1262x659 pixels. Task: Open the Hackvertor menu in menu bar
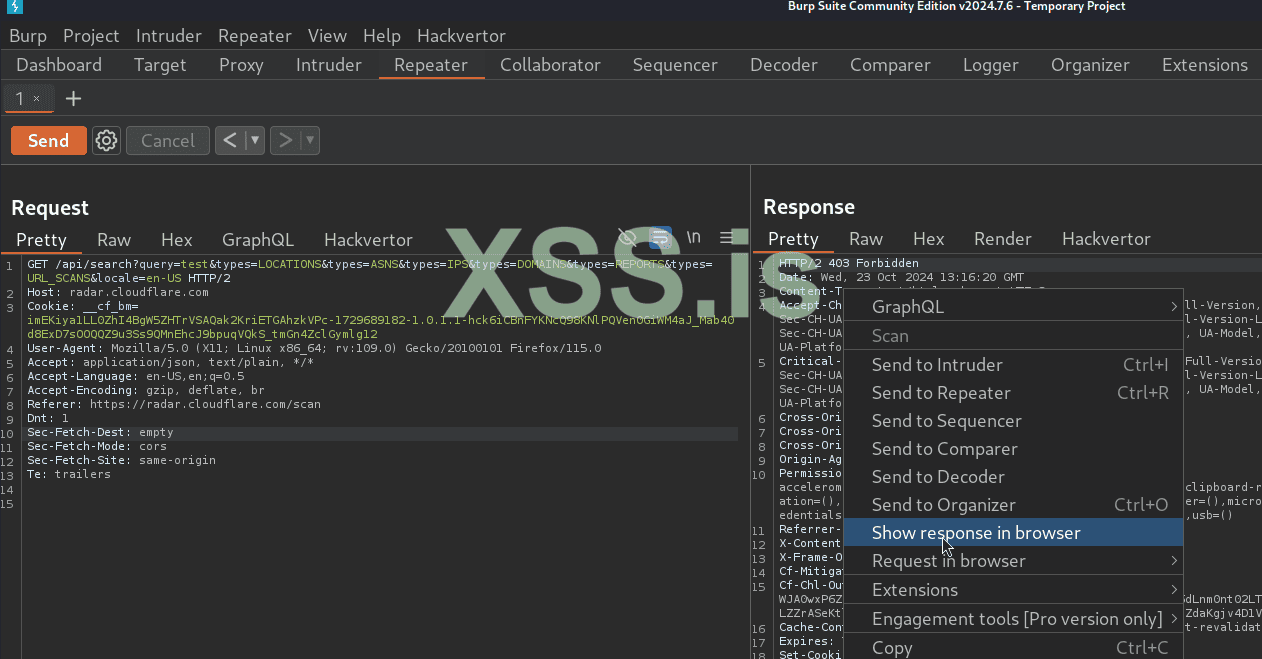pyautogui.click(x=461, y=36)
